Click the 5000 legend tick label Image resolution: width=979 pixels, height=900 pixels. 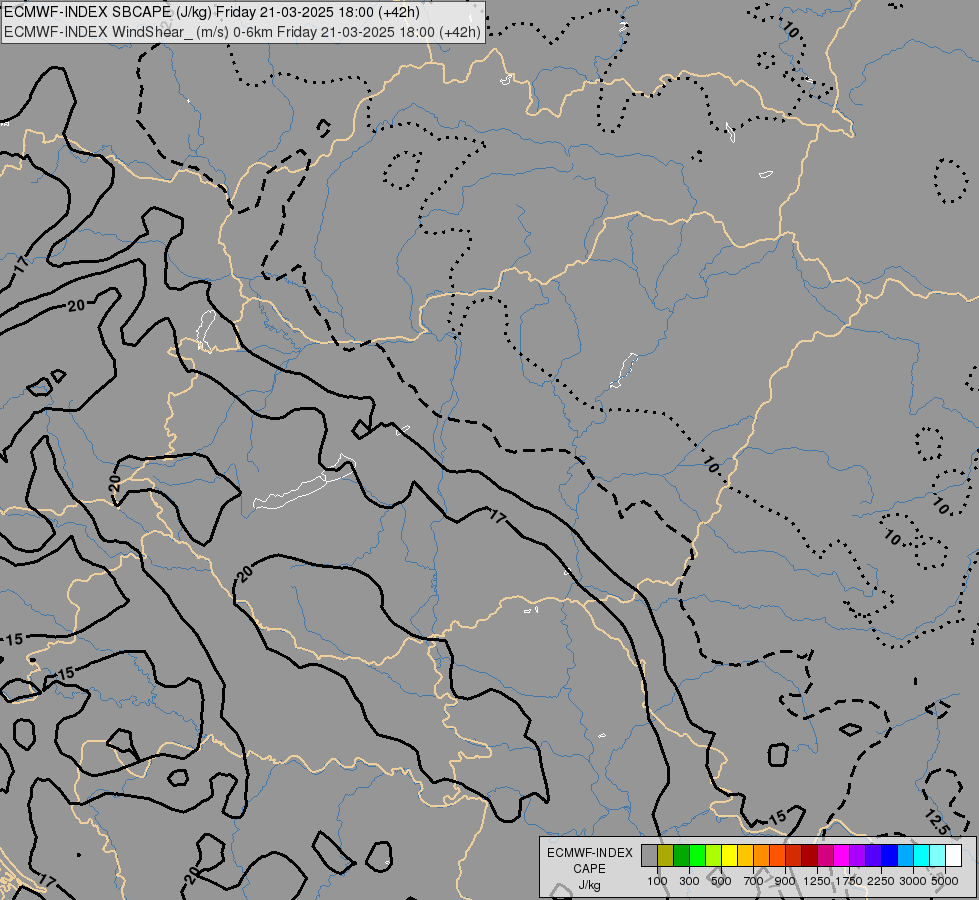coord(945,881)
